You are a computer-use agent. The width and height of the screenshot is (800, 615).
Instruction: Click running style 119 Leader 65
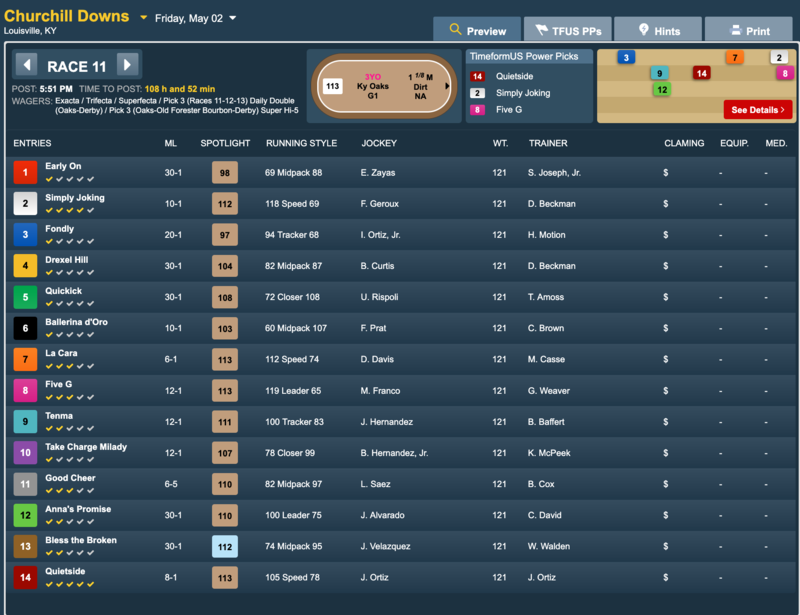pos(293,390)
